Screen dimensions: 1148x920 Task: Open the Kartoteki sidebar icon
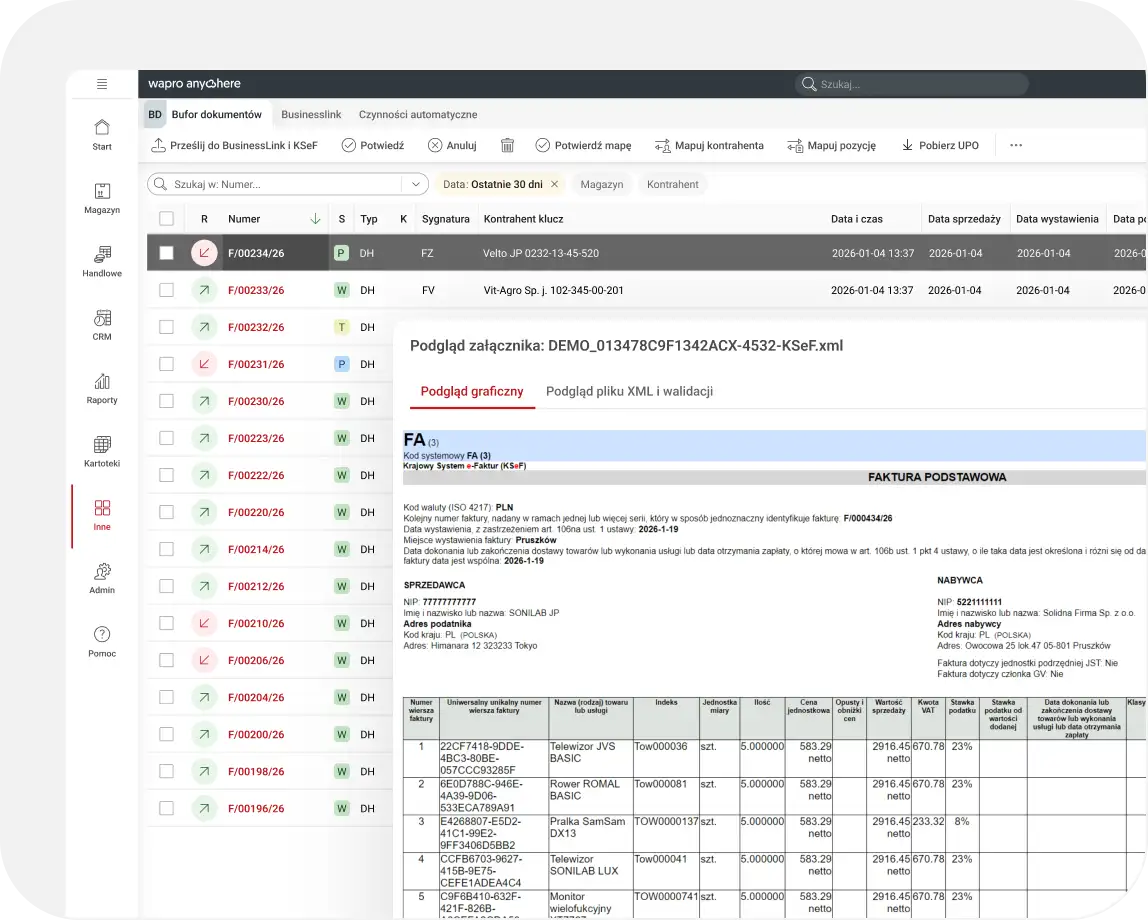tap(102, 452)
